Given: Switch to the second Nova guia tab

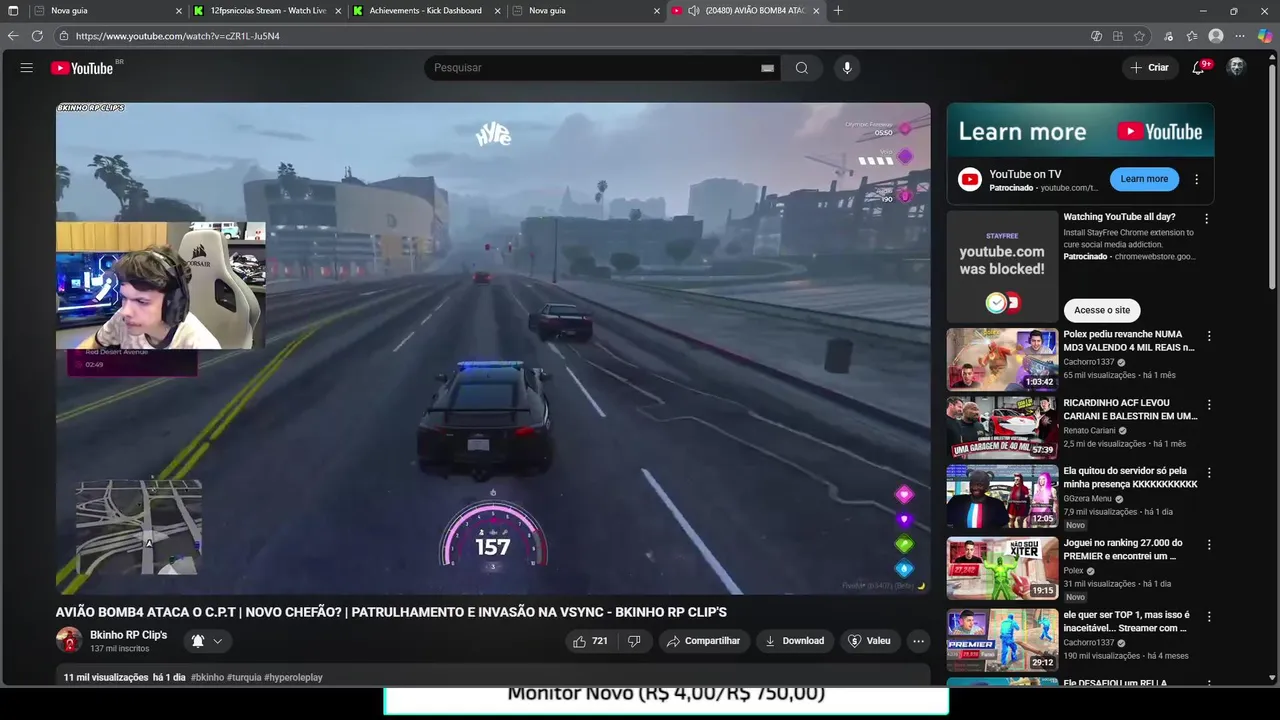Looking at the screenshot, I should click(585, 10).
